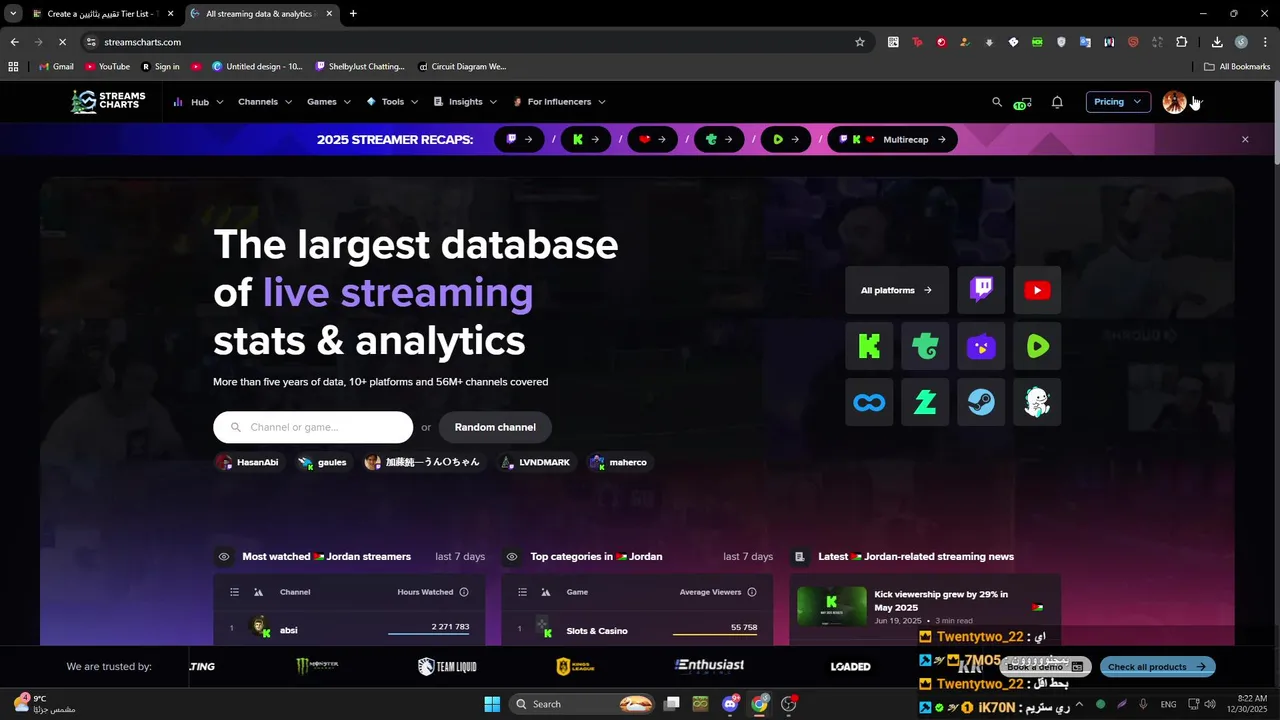Open the Twitch streamer recap pill
This screenshot has height=720, width=1280.
coord(519,140)
